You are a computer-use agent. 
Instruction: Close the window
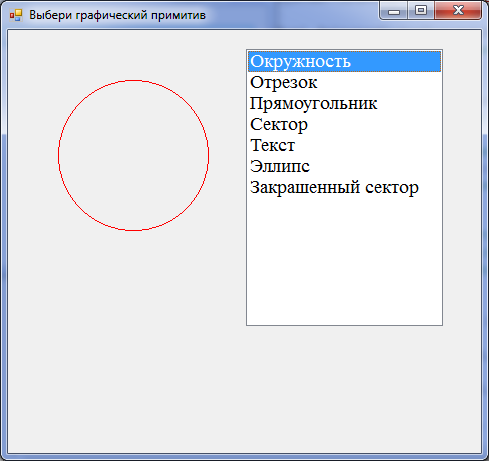coord(458,11)
